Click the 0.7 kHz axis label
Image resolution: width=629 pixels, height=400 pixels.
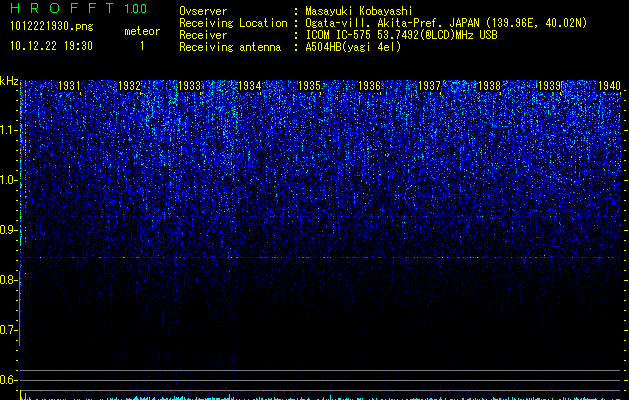click(8, 330)
